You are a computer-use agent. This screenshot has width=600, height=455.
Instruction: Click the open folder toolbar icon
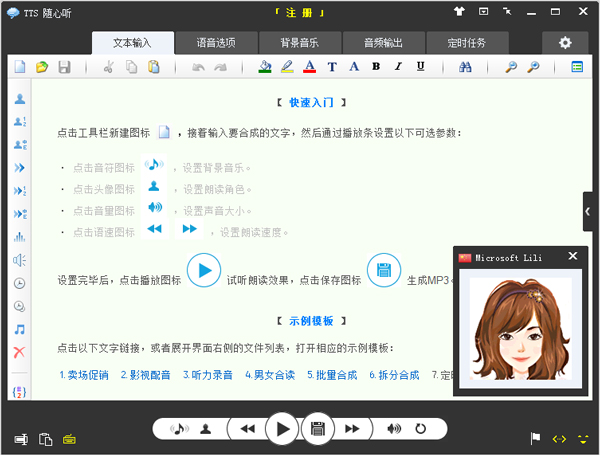pos(42,67)
